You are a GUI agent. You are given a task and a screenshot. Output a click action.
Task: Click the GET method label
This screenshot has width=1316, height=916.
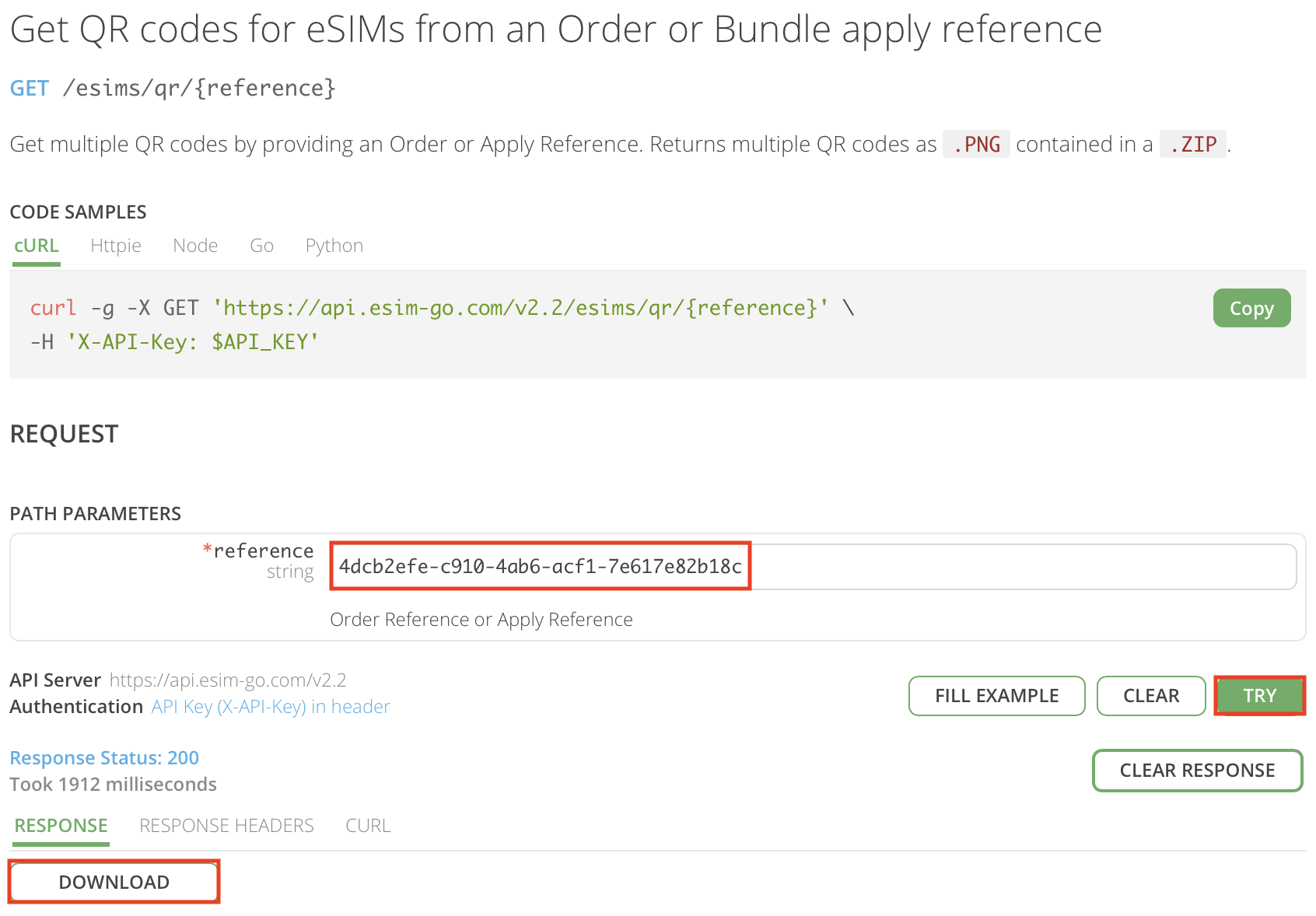pyautogui.click(x=30, y=89)
